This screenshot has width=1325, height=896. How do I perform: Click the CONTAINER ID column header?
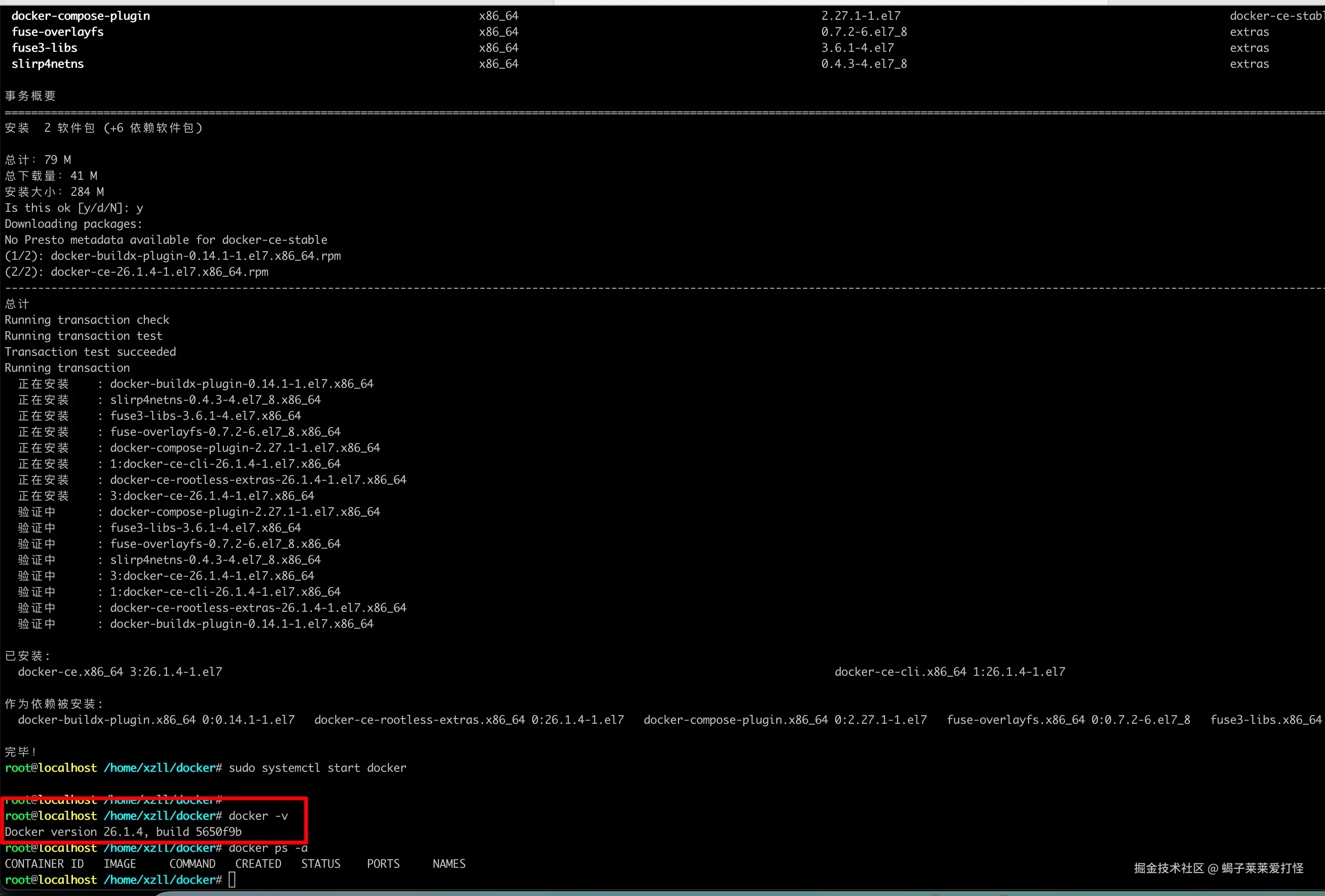(45, 864)
